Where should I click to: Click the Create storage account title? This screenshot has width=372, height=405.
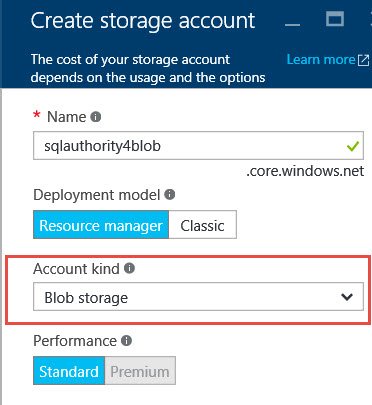(x=143, y=20)
